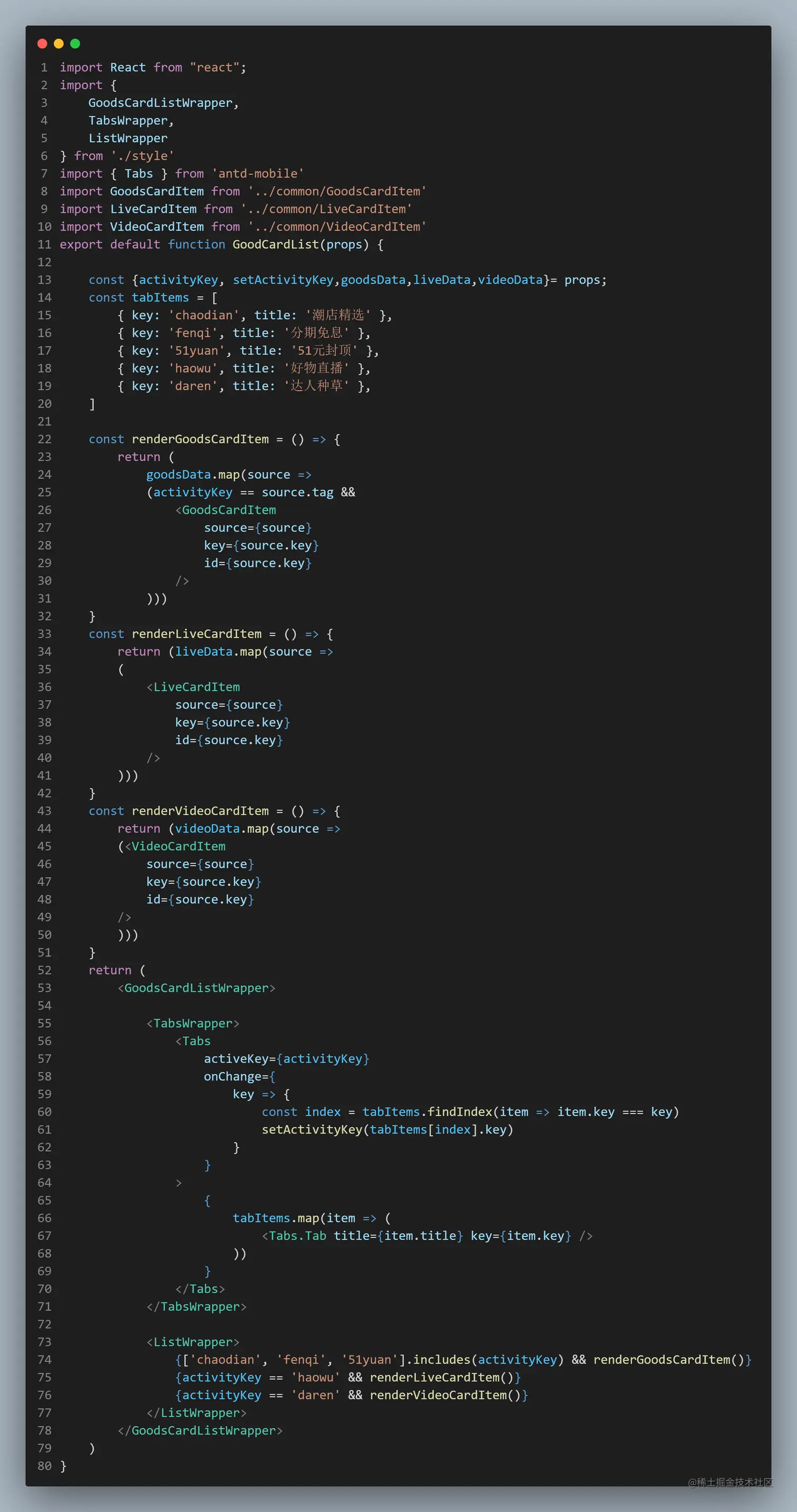Click closing "</ListWrapper>" tag on line 77

click(197, 1413)
